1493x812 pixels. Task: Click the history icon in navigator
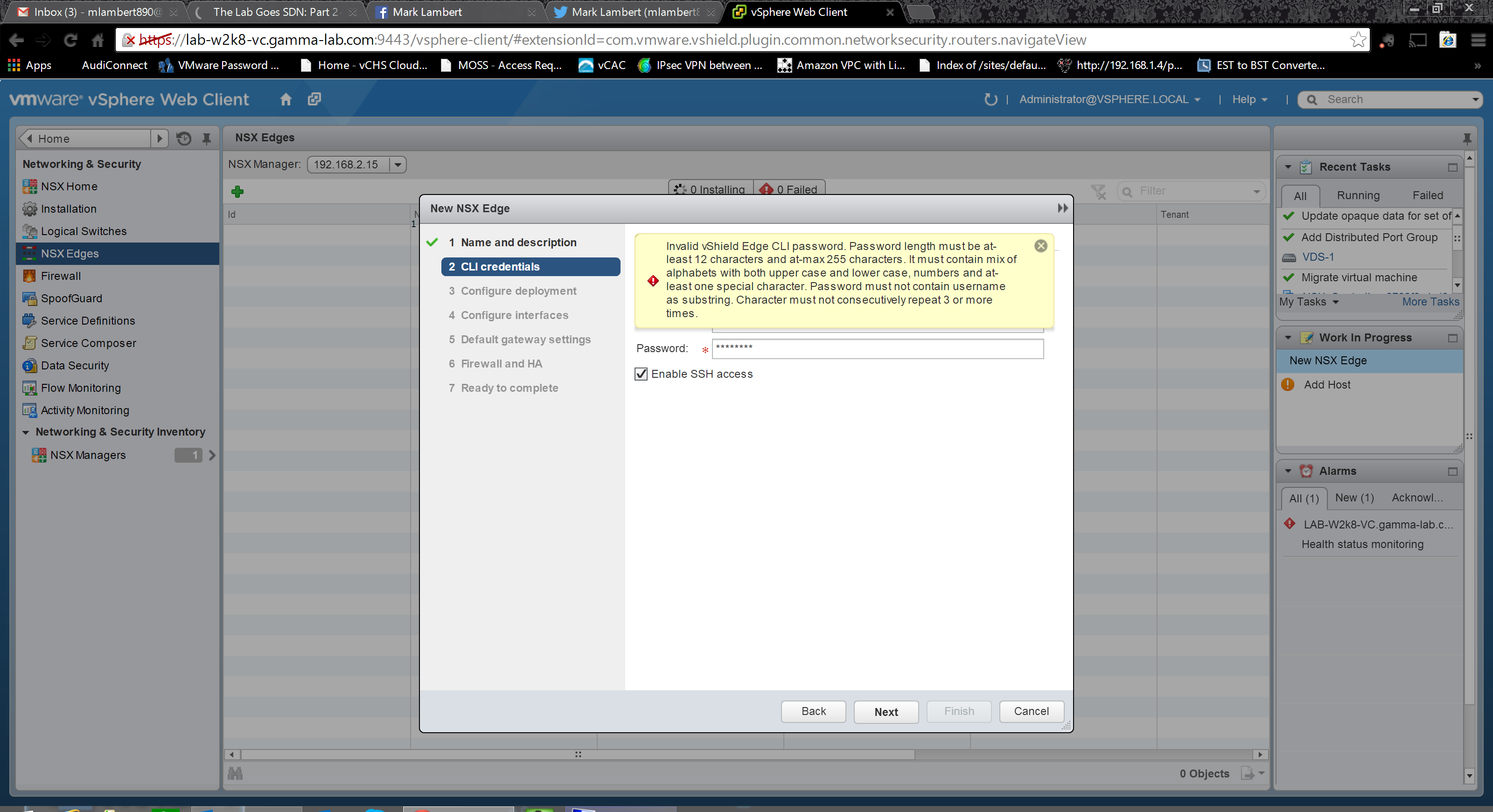pyautogui.click(x=184, y=139)
